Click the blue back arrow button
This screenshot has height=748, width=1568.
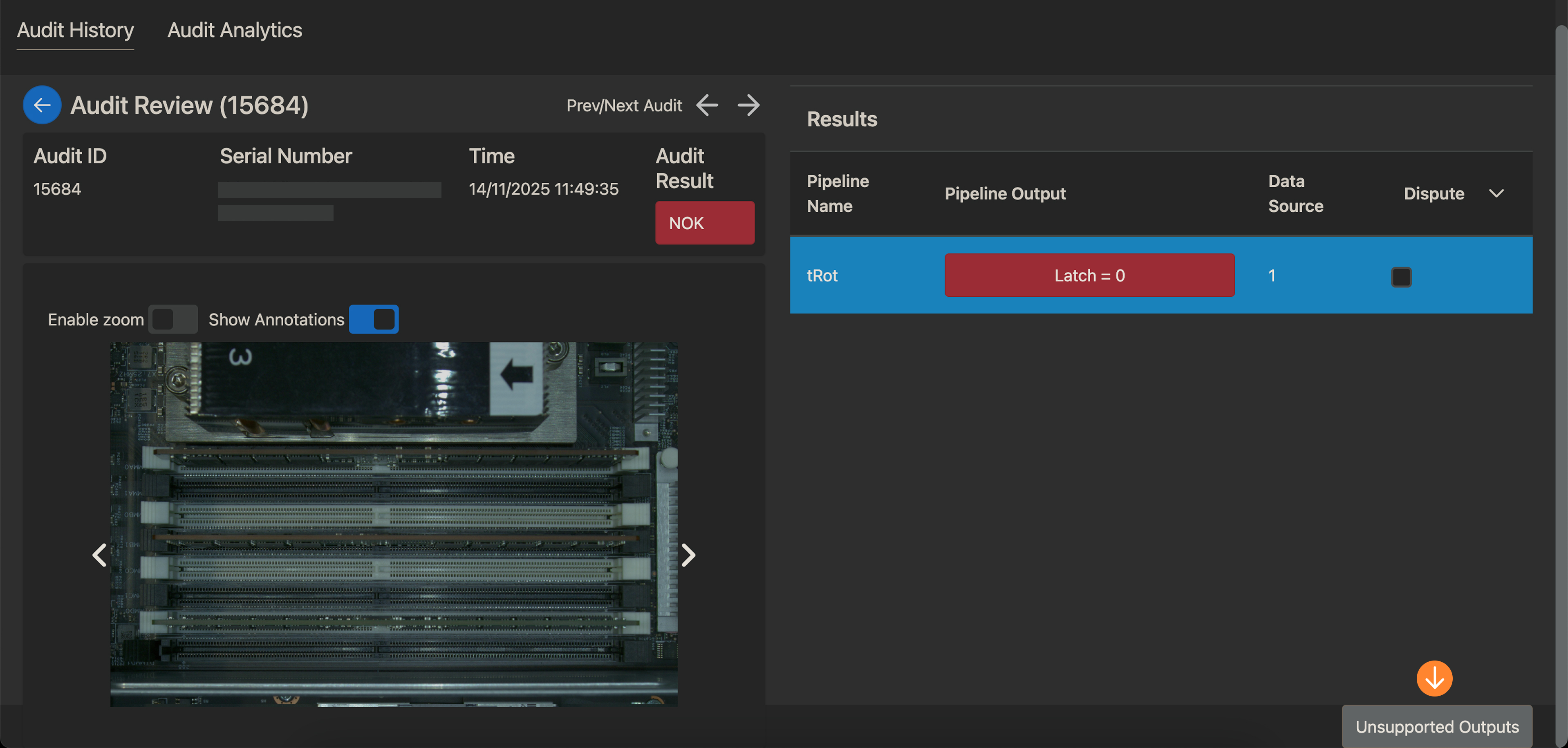pyautogui.click(x=41, y=105)
